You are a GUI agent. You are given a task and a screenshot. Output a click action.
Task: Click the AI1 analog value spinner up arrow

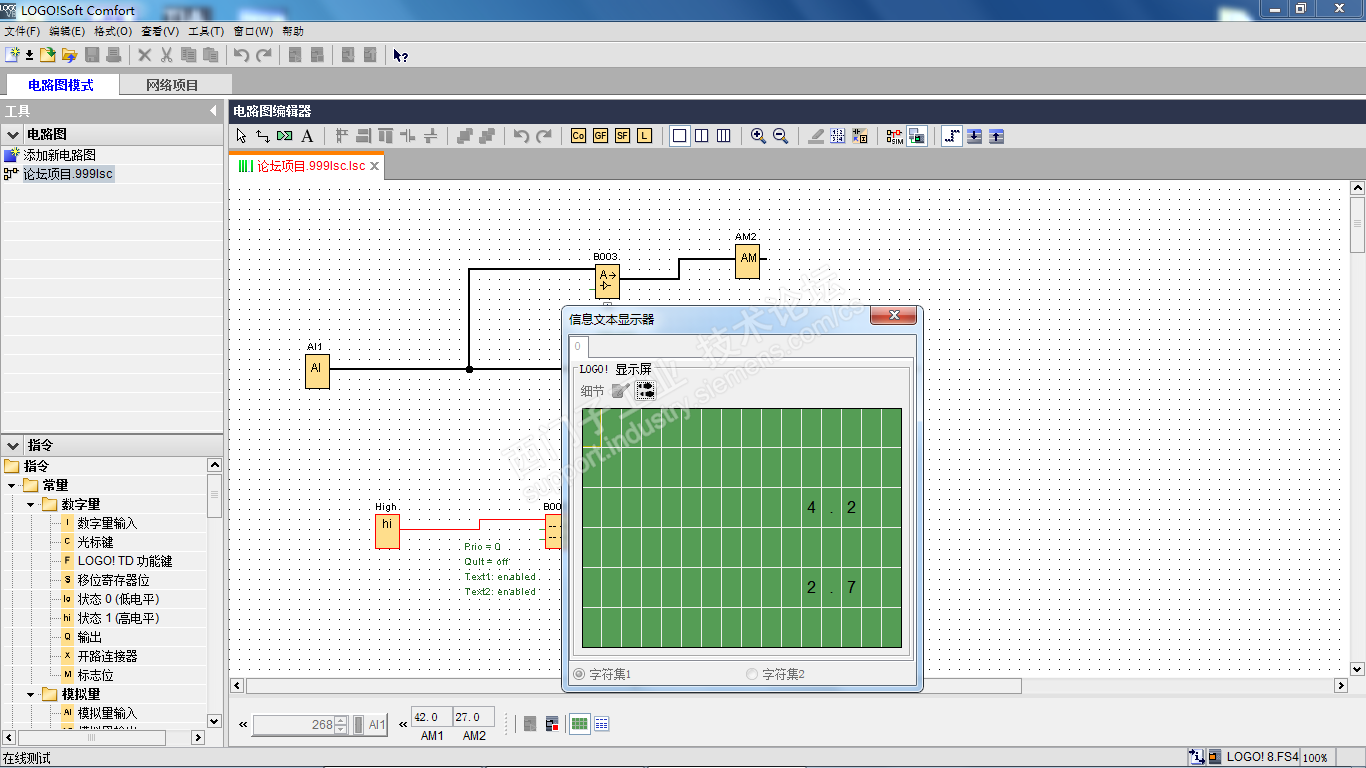pyautogui.click(x=341, y=720)
